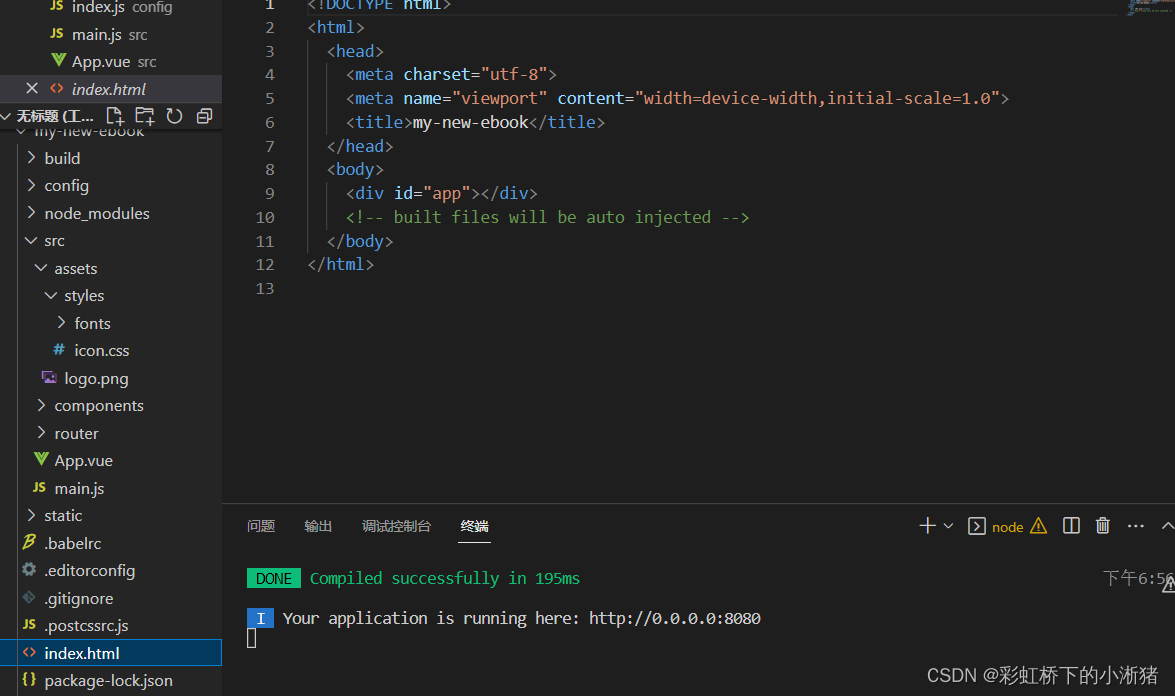
Task: Open main.js src in open editors
Action: coord(111,34)
